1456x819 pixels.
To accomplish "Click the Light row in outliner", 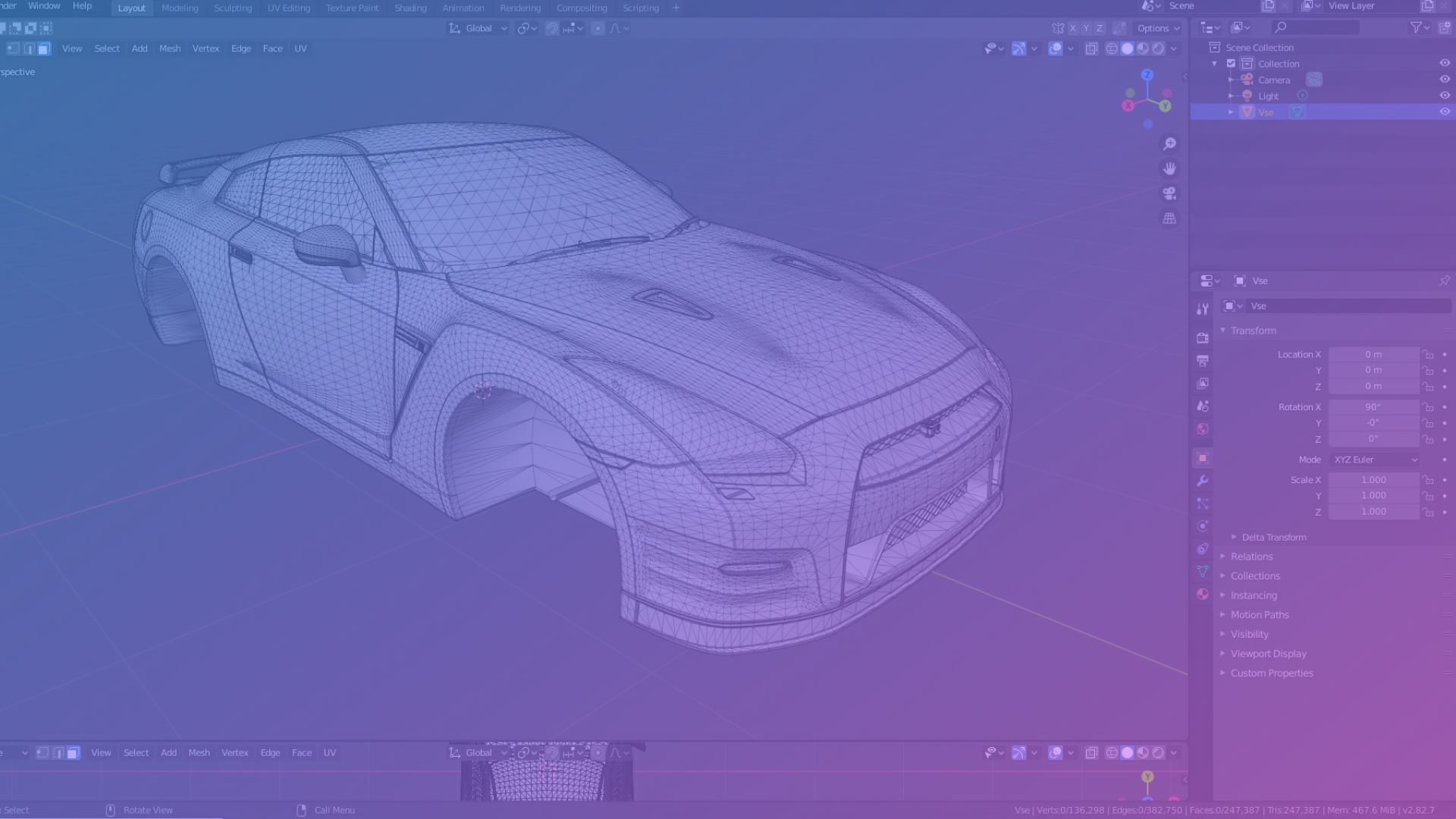I will click(x=1323, y=96).
